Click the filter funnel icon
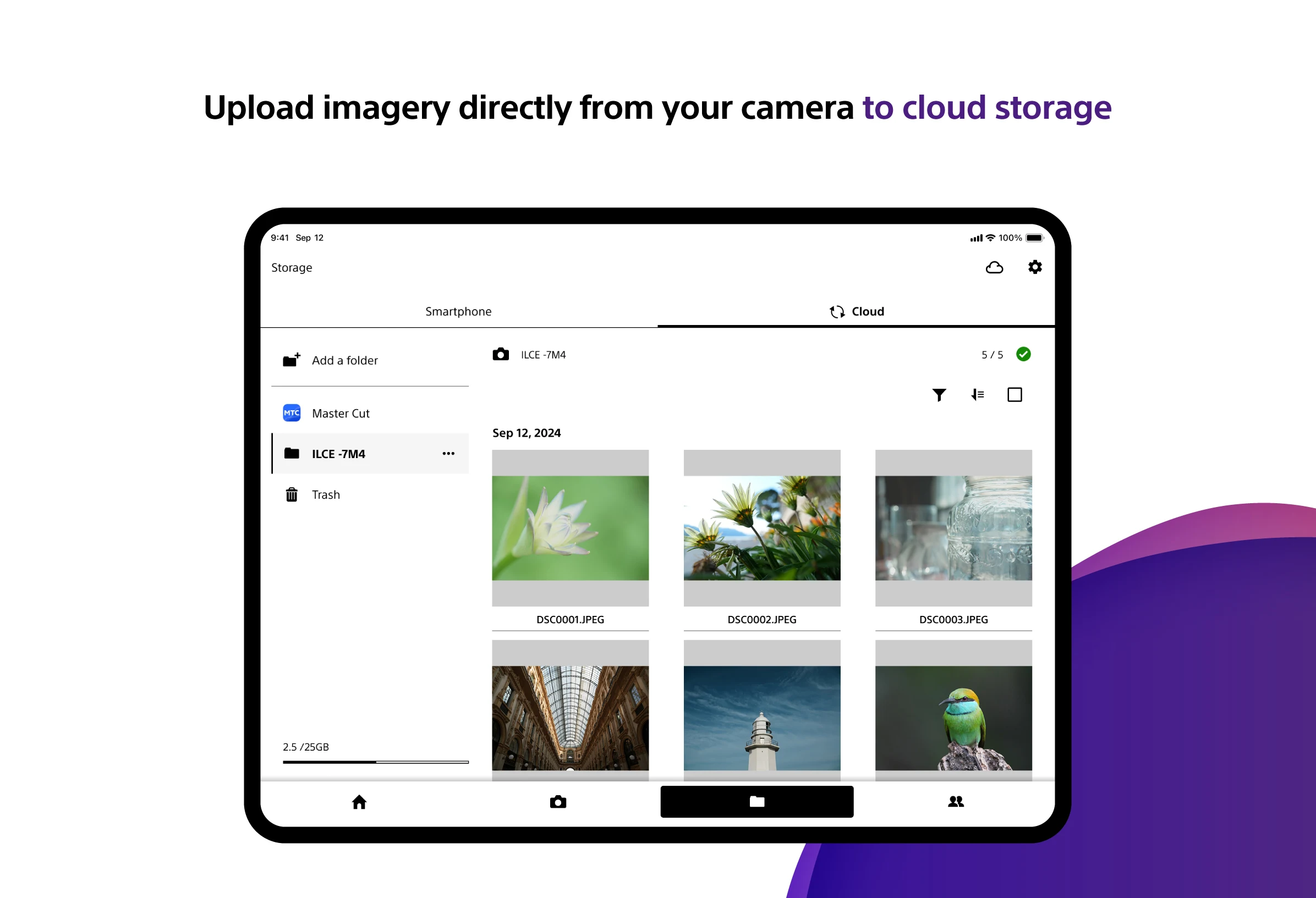The height and width of the screenshot is (898, 1316). point(939,395)
